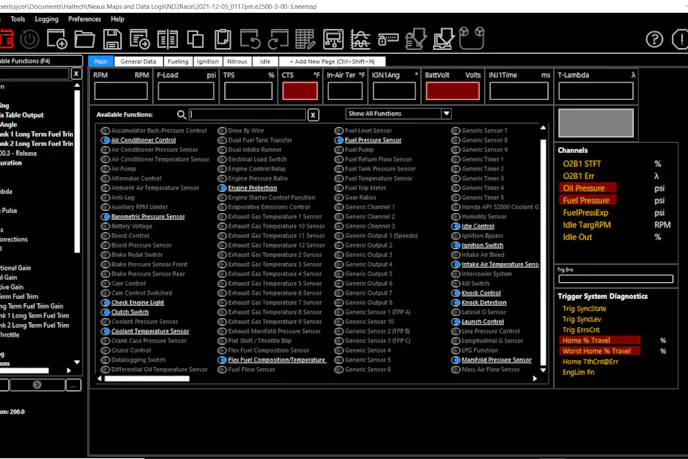Click the info icon at top right
The height and width of the screenshot is (459, 688).
[x=681, y=40]
